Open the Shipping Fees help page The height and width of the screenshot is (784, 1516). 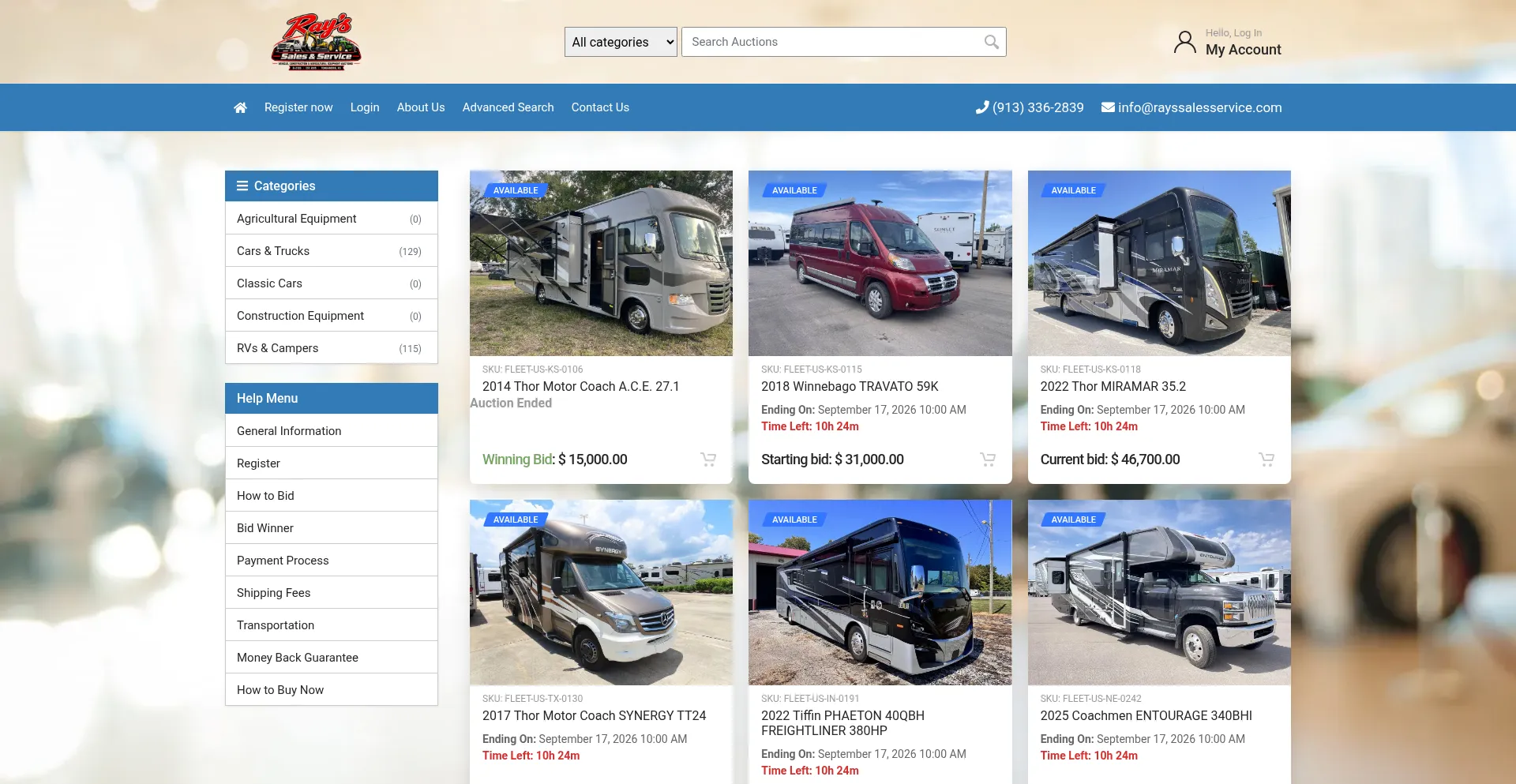332,593
